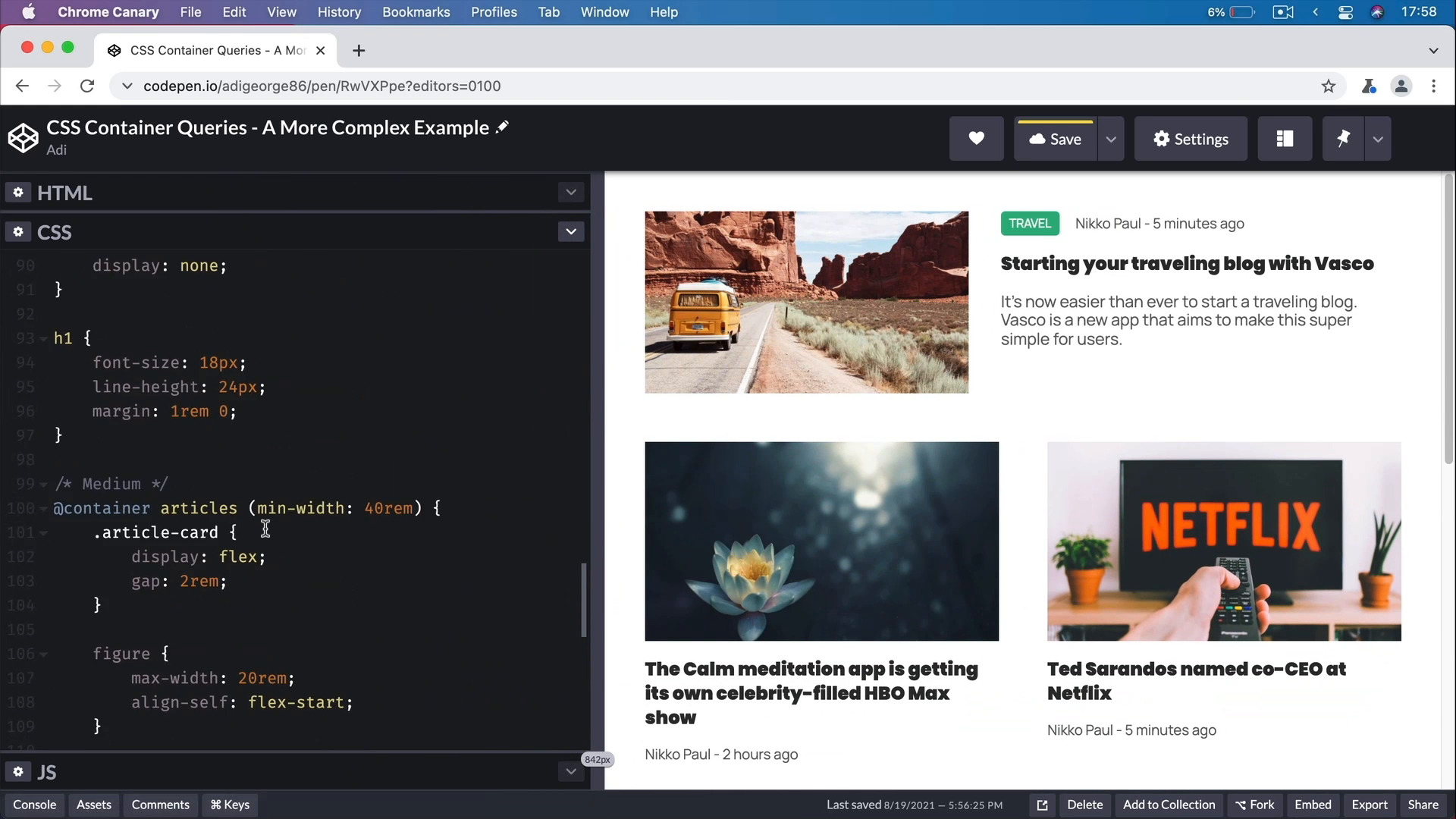Image resolution: width=1456 pixels, height=819 pixels.
Task: Click the Netflix article image
Action: (1224, 541)
